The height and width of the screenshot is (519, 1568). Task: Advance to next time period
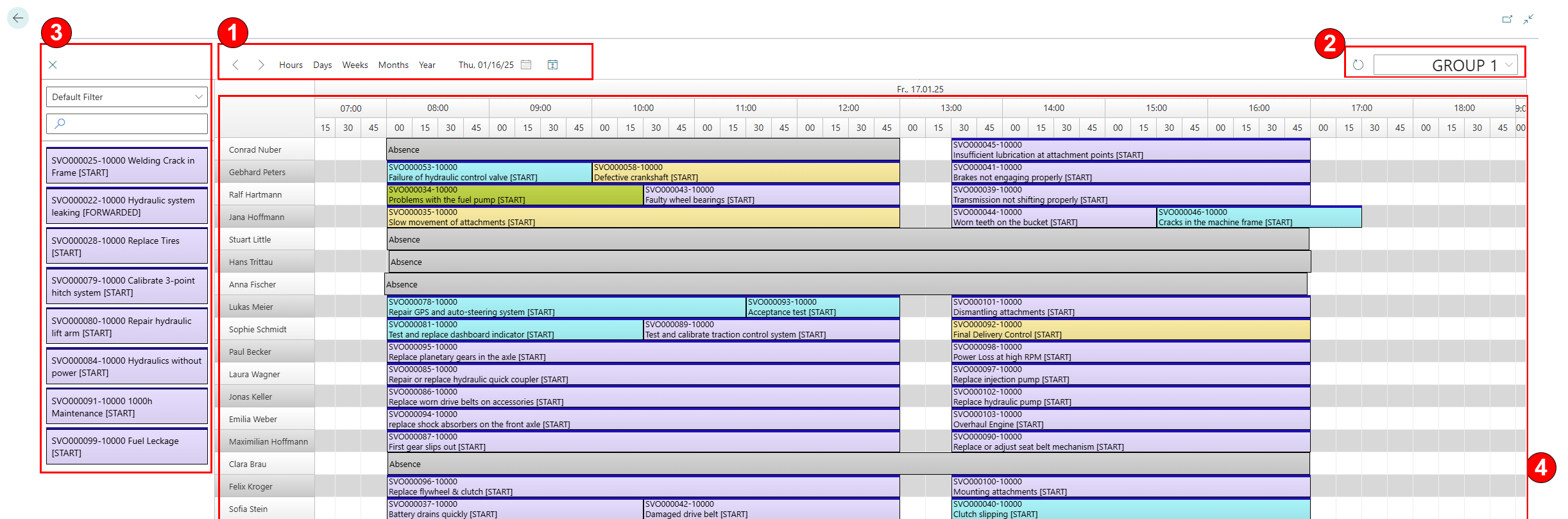260,65
